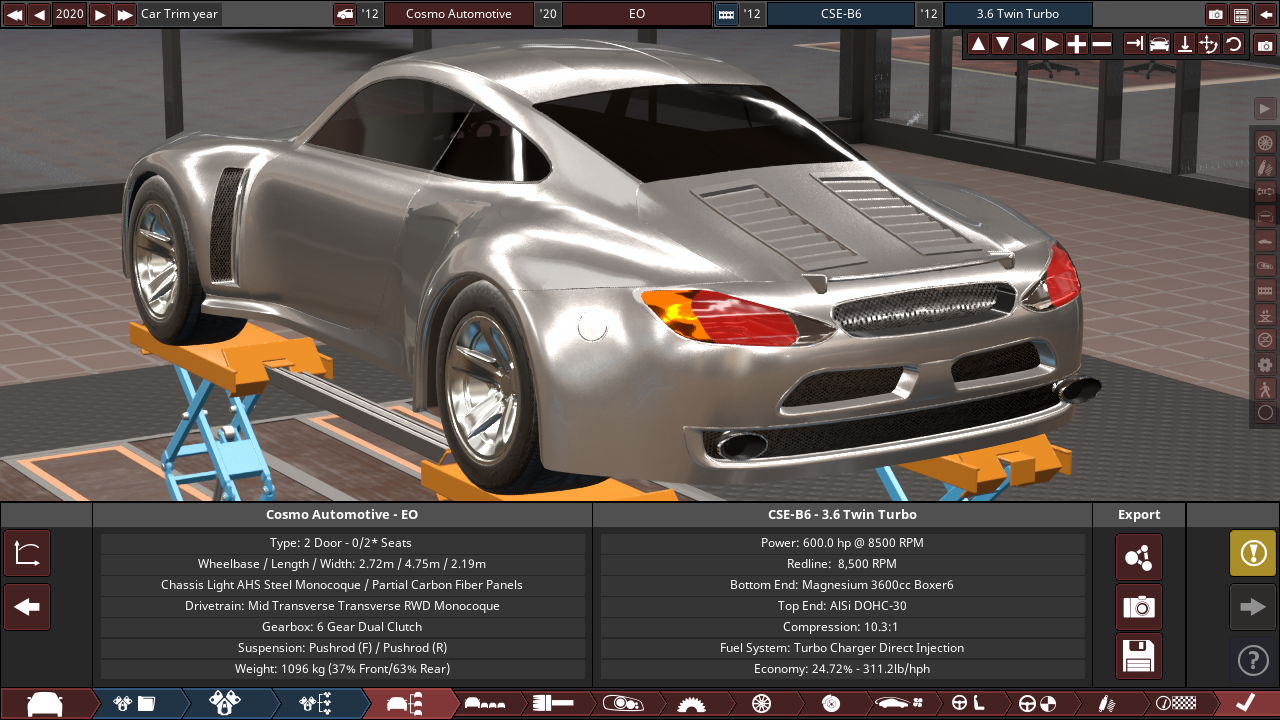Viewport: 1280px width, 720px height.
Task: Open the fixtures headlight tab
Action: (x=622, y=703)
